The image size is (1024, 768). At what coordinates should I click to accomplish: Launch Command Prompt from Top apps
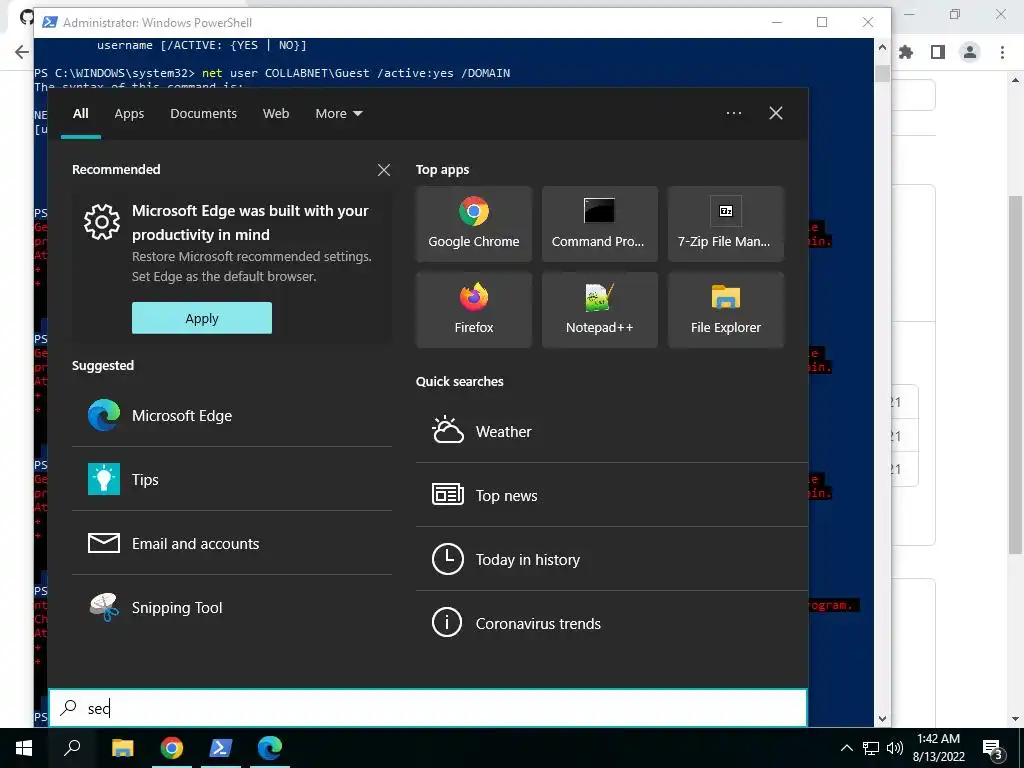(599, 224)
